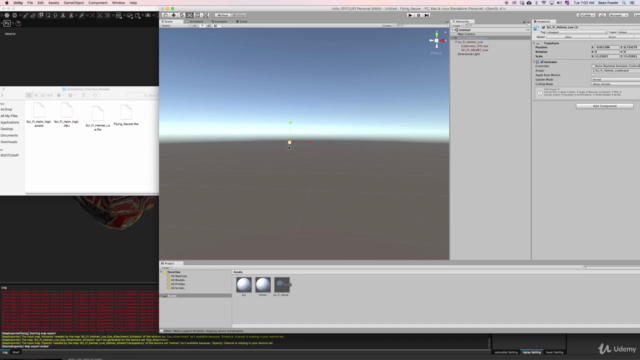Open the Update Mode dropdown
This screenshot has width=640, height=360.
point(616,80)
